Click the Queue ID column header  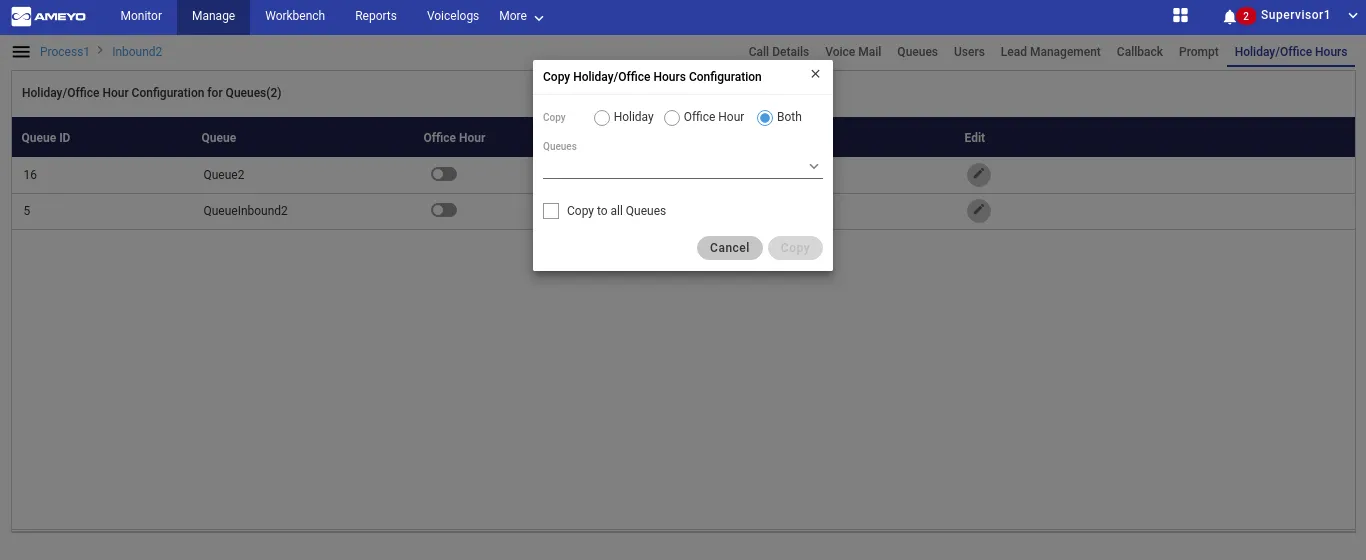(x=46, y=138)
